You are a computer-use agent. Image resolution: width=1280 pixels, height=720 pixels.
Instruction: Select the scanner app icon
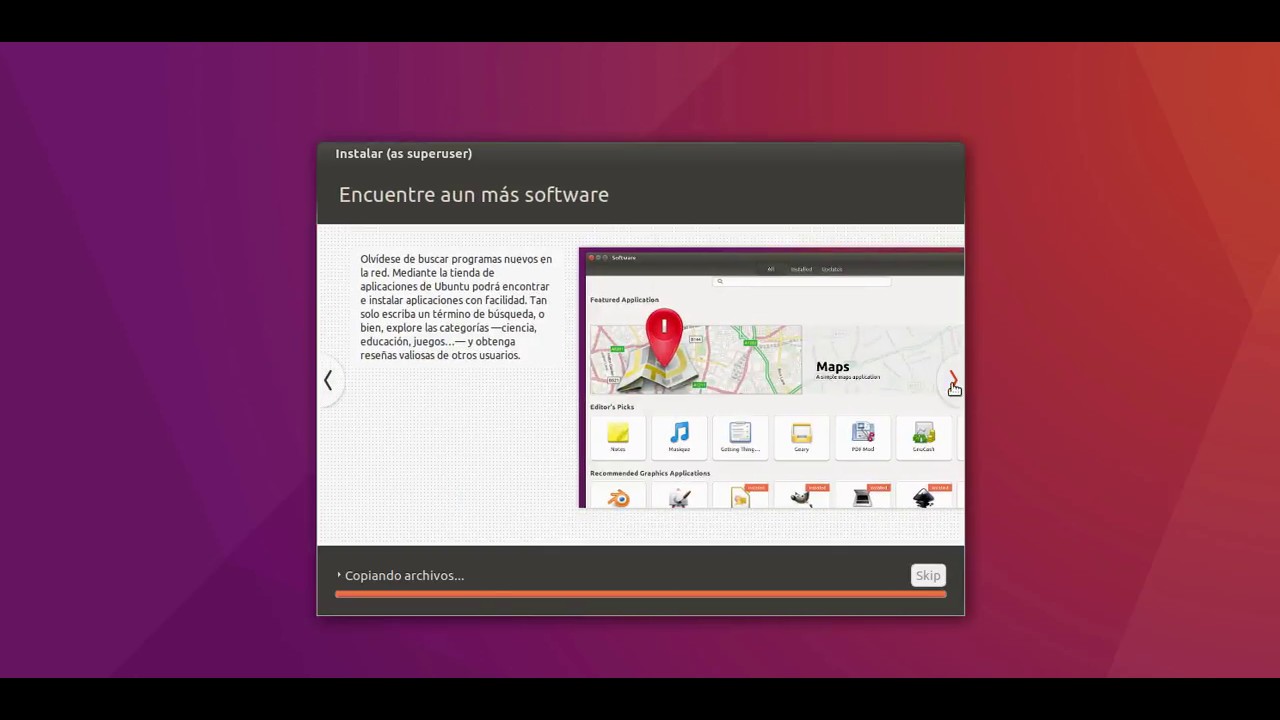point(863,497)
